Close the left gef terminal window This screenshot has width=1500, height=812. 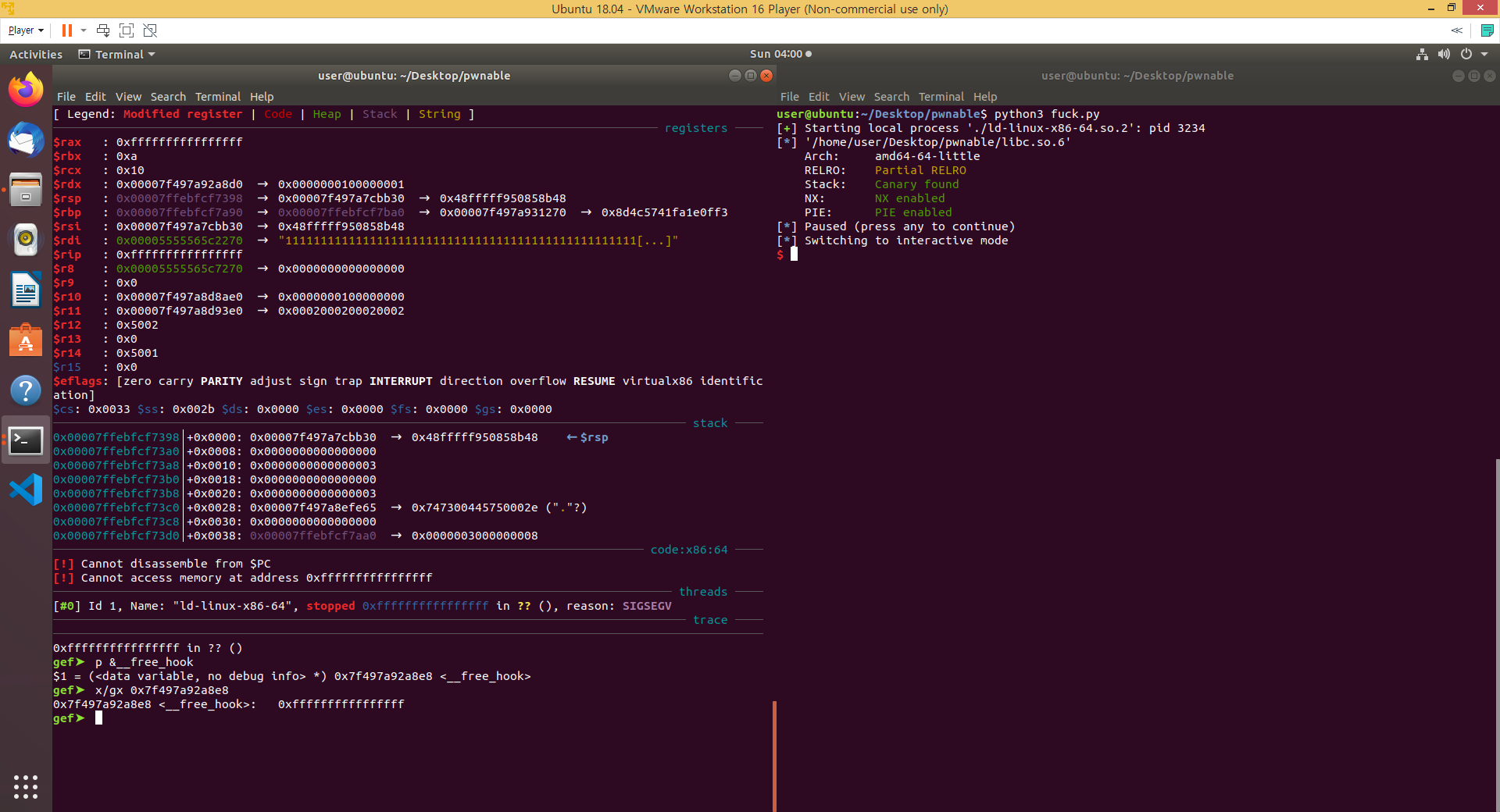point(766,76)
